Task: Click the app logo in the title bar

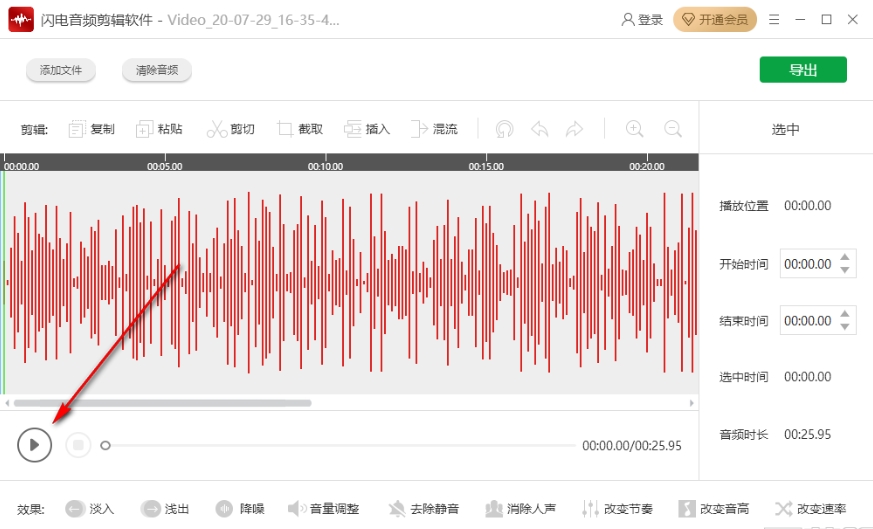Action: tap(21, 20)
